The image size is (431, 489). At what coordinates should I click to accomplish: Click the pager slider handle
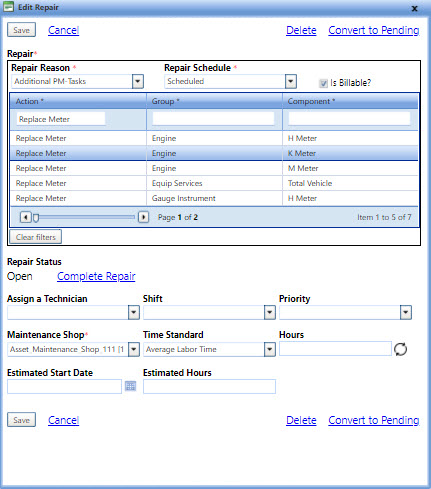pyautogui.click(x=36, y=218)
